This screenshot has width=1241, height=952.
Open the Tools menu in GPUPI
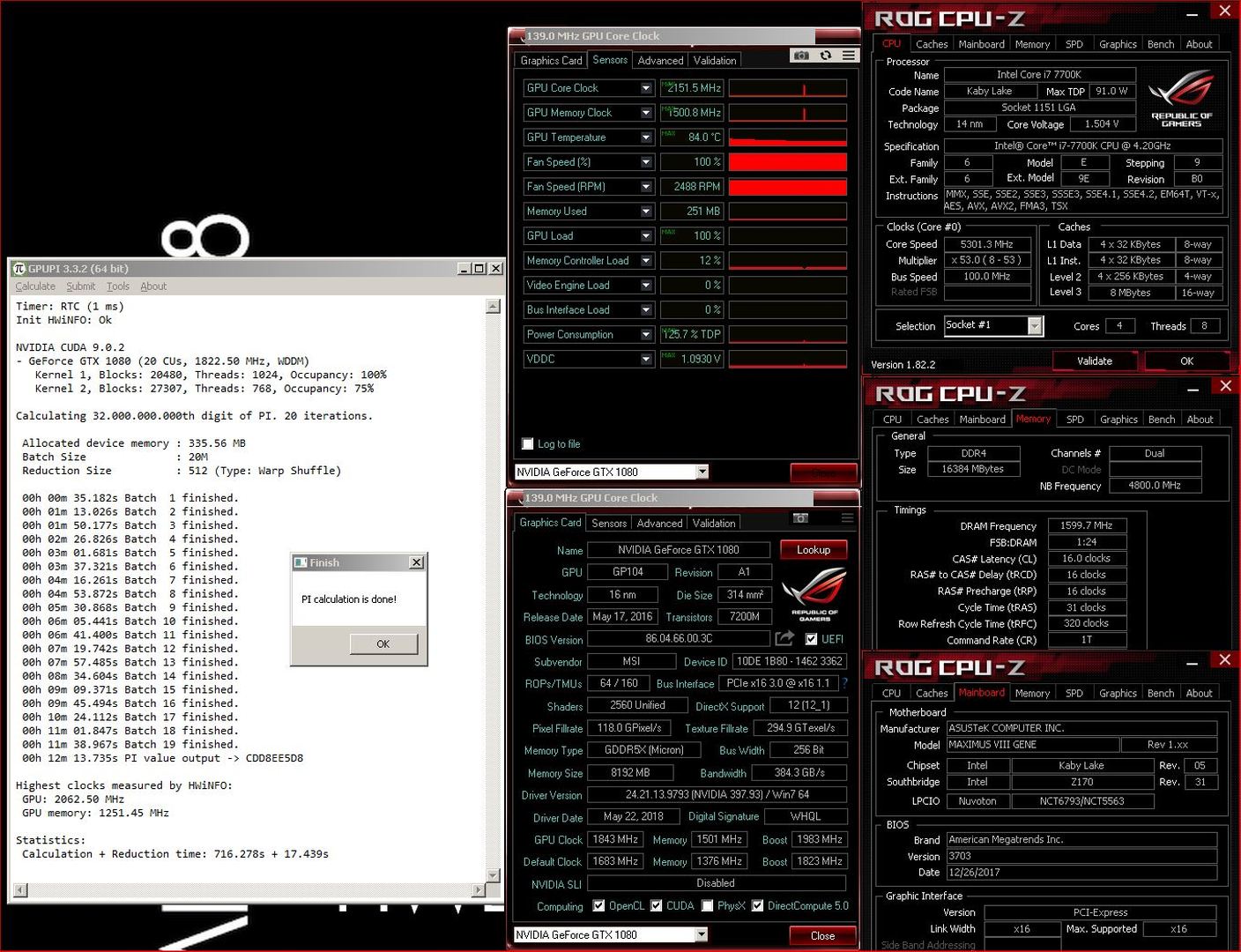coord(118,286)
